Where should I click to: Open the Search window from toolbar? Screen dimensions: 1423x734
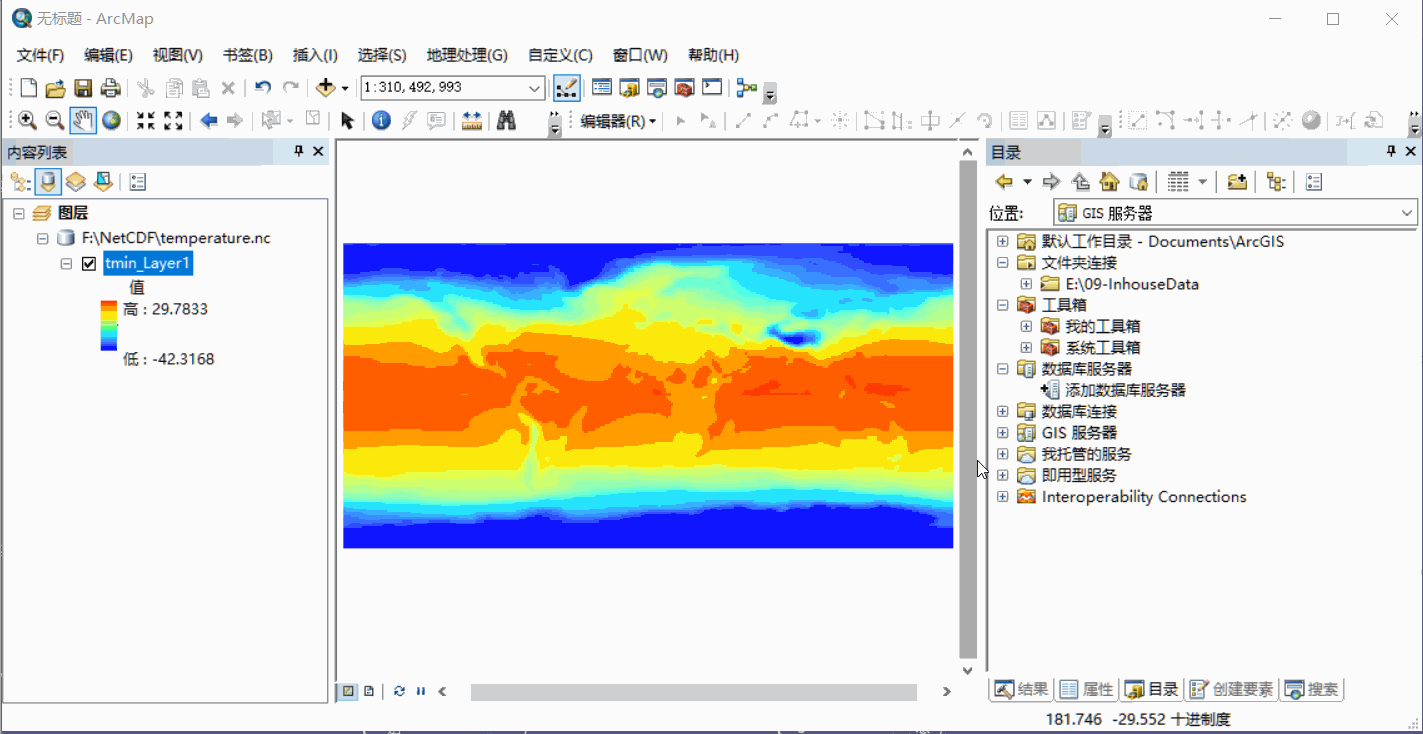point(657,88)
